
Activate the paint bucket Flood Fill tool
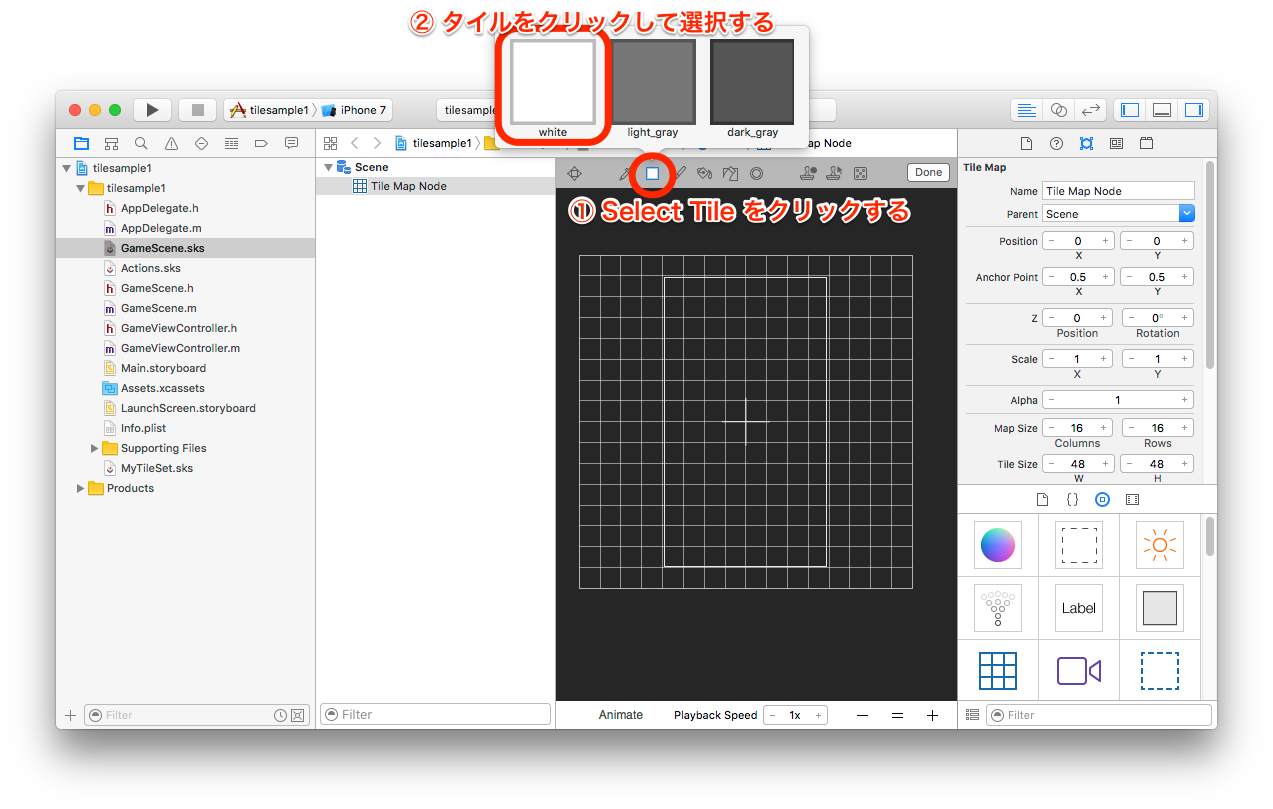point(703,173)
